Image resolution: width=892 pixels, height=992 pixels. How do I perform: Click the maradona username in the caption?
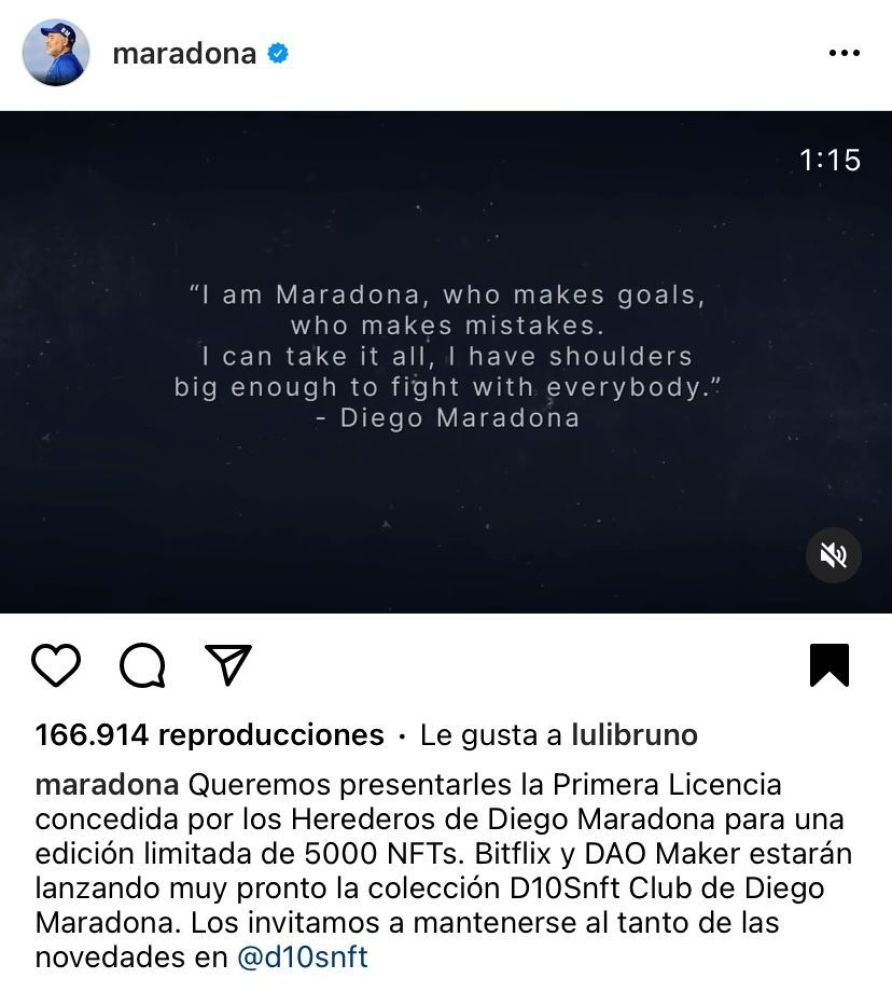pyautogui.click(x=107, y=785)
